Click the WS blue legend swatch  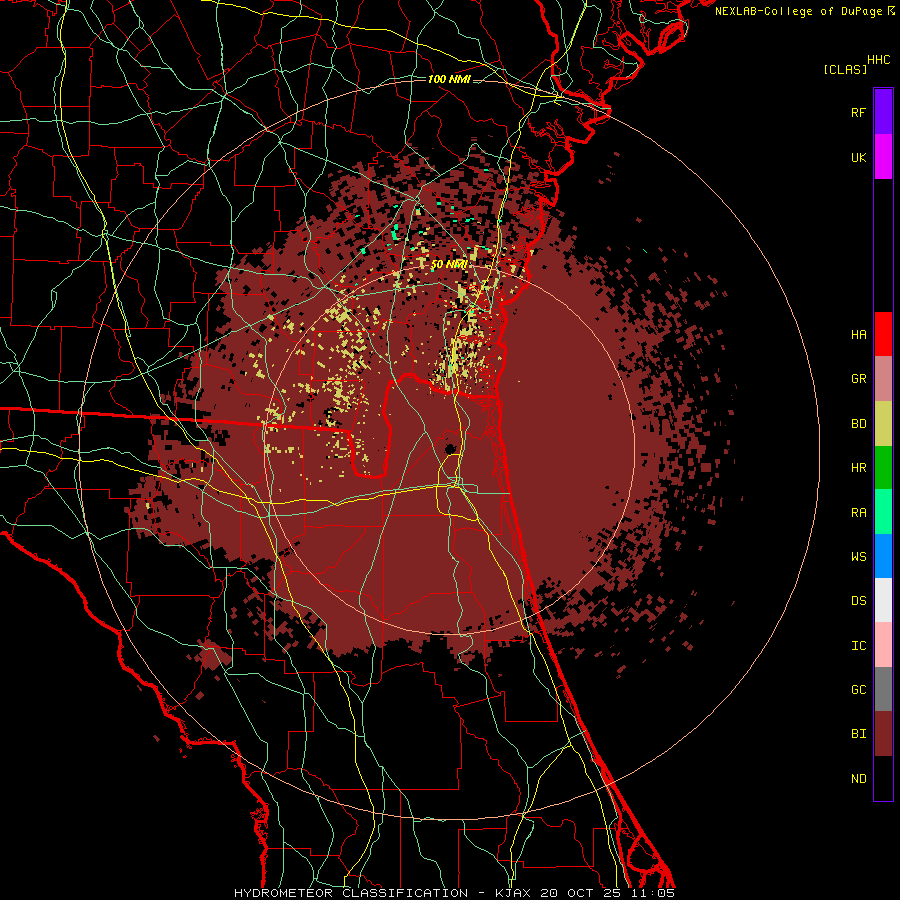[883, 556]
